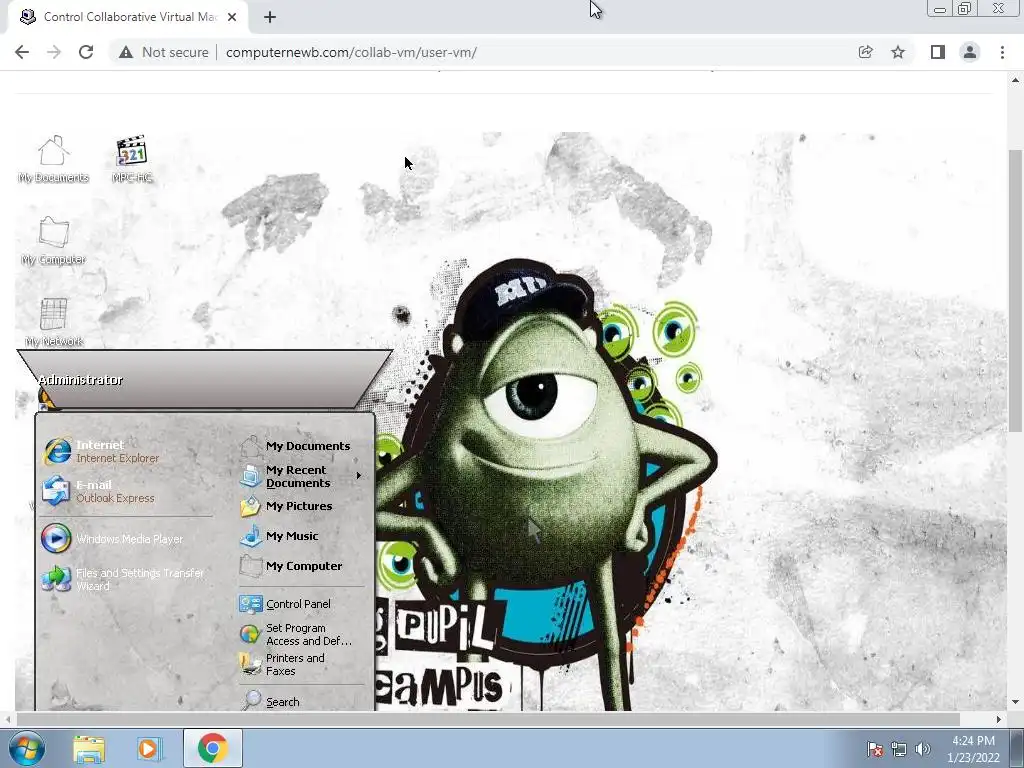Screen dimensions: 1024x768
Task: Open My Music in start menu
Action: (x=280, y=536)
